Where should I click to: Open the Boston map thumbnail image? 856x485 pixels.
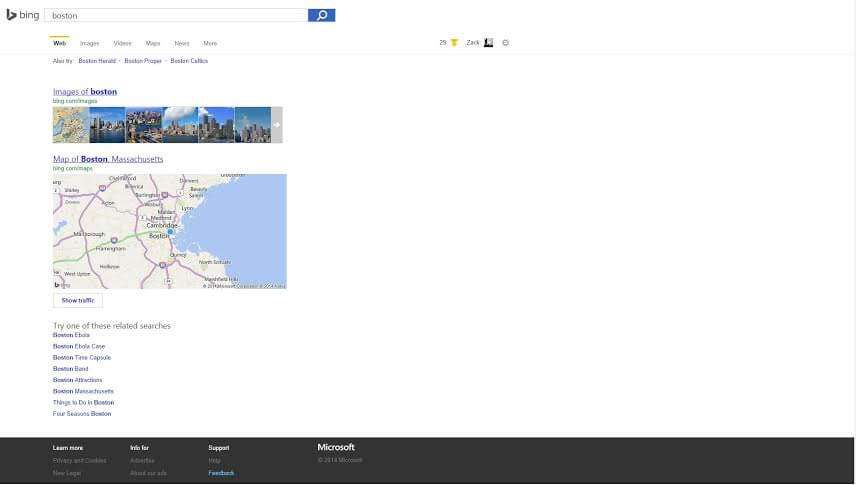71,125
